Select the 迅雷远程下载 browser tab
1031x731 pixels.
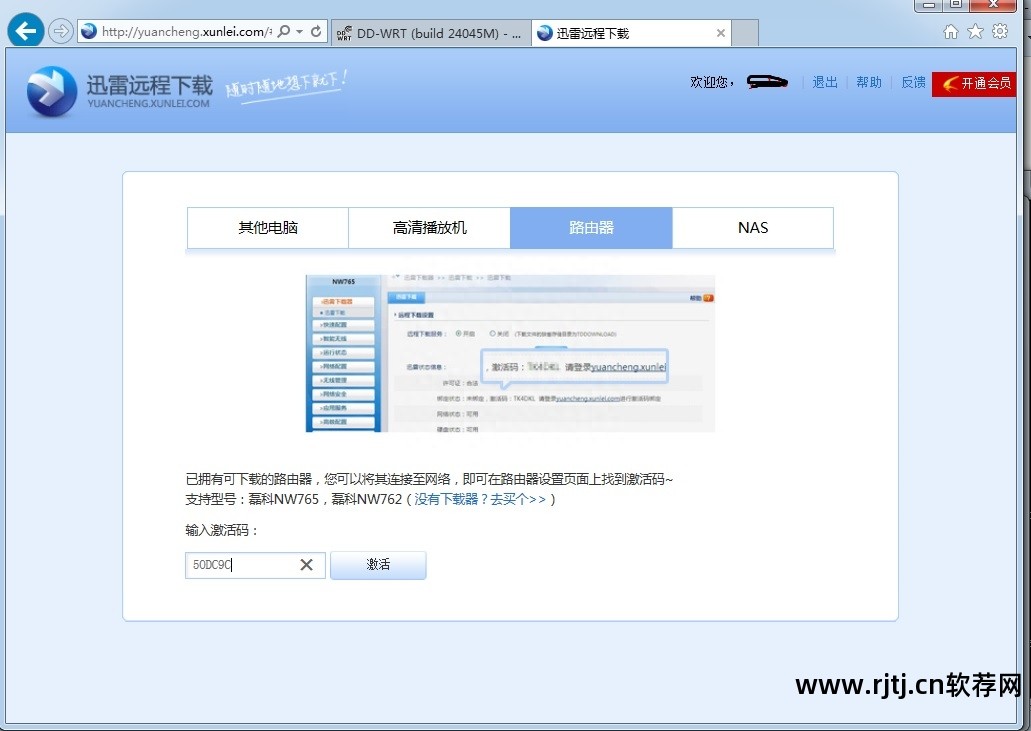(x=631, y=34)
